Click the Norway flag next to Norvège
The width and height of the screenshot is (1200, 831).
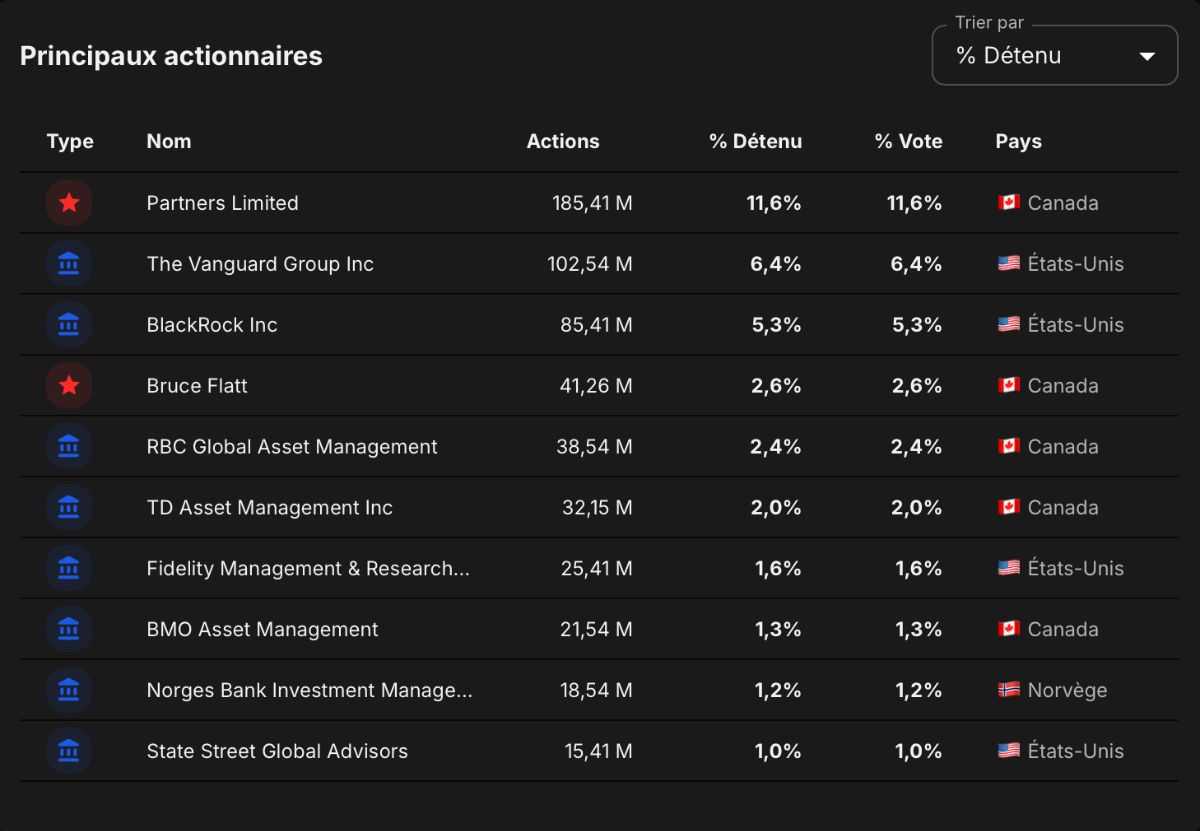(x=1008, y=690)
